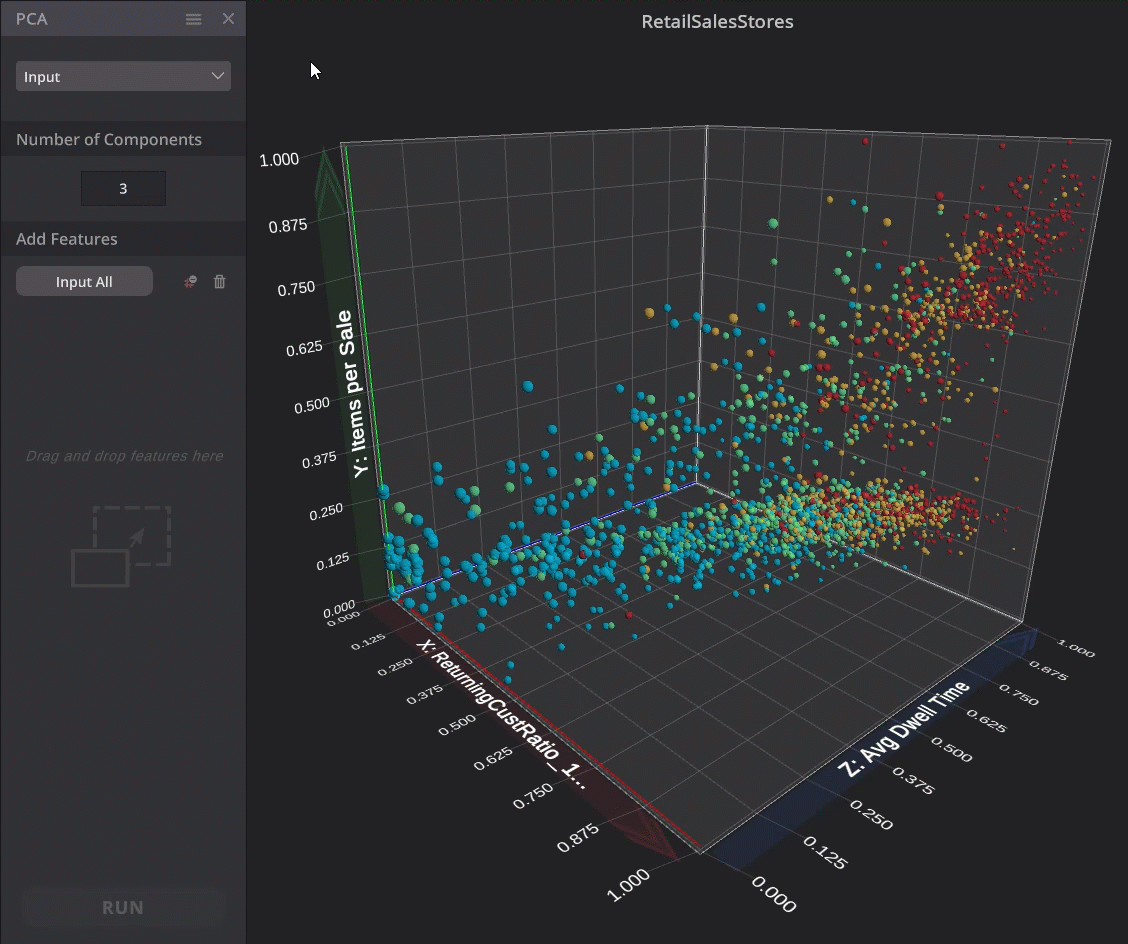Click the X: ReturningCustRatio axis label
This screenshot has height=944, width=1128.
click(x=502, y=714)
